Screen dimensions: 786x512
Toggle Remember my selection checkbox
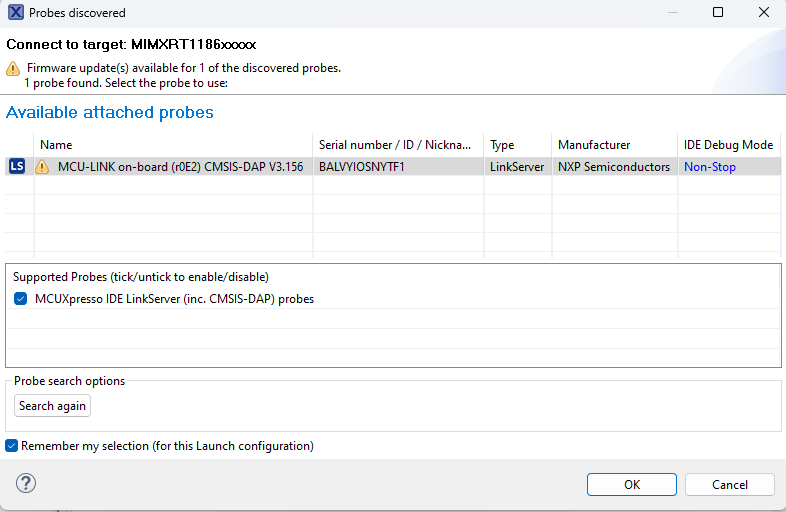point(12,446)
